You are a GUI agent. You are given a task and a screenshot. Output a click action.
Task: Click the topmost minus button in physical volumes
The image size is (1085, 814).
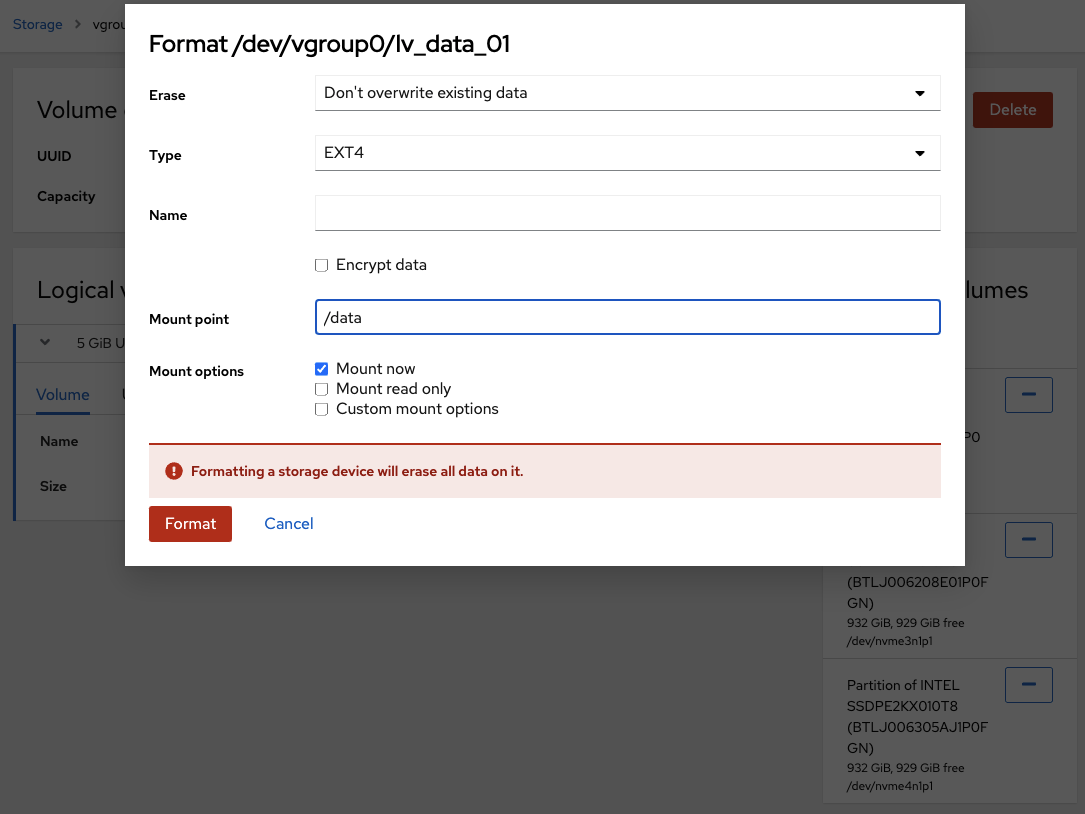1028,395
